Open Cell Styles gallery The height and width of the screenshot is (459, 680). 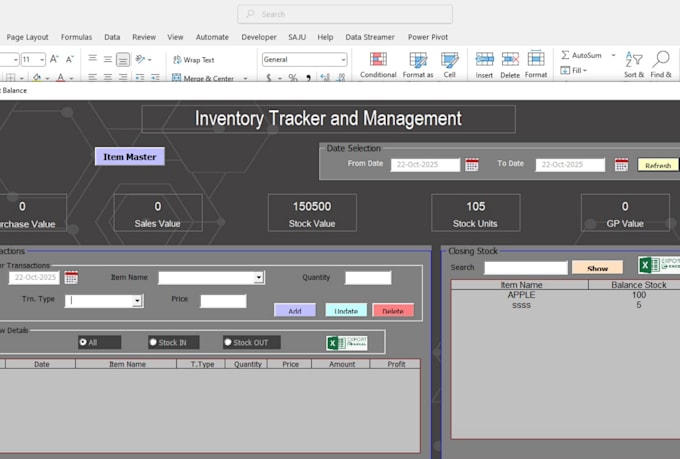tap(450, 65)
